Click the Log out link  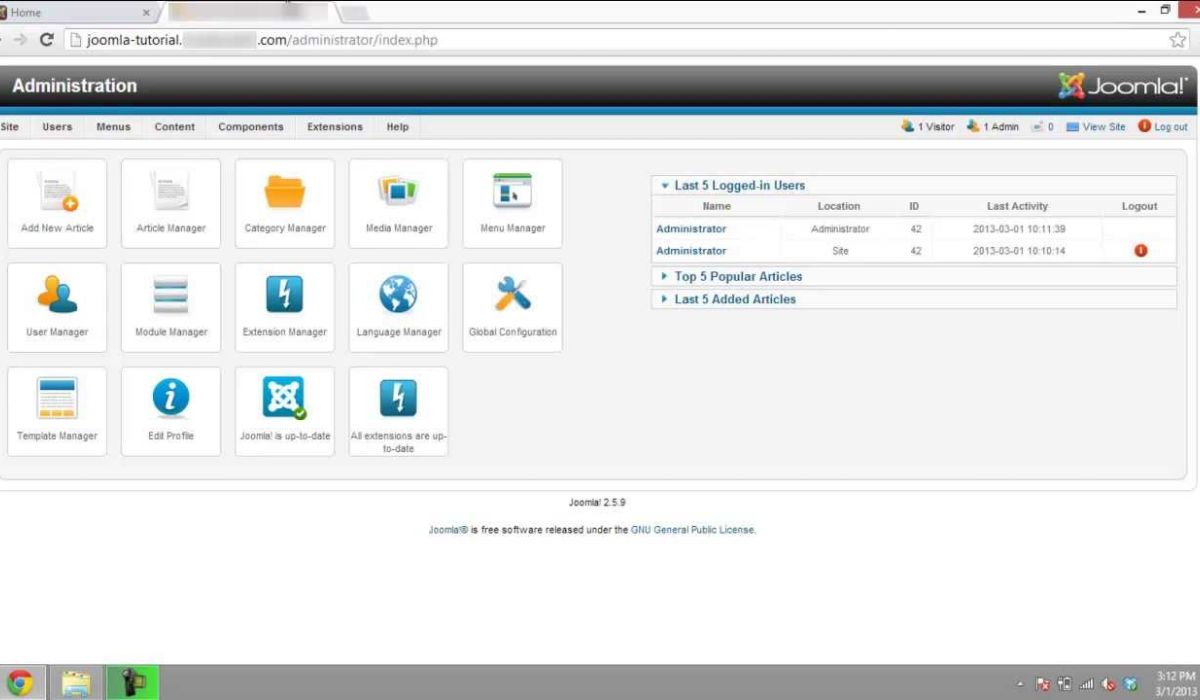(x=1163, y=127)
